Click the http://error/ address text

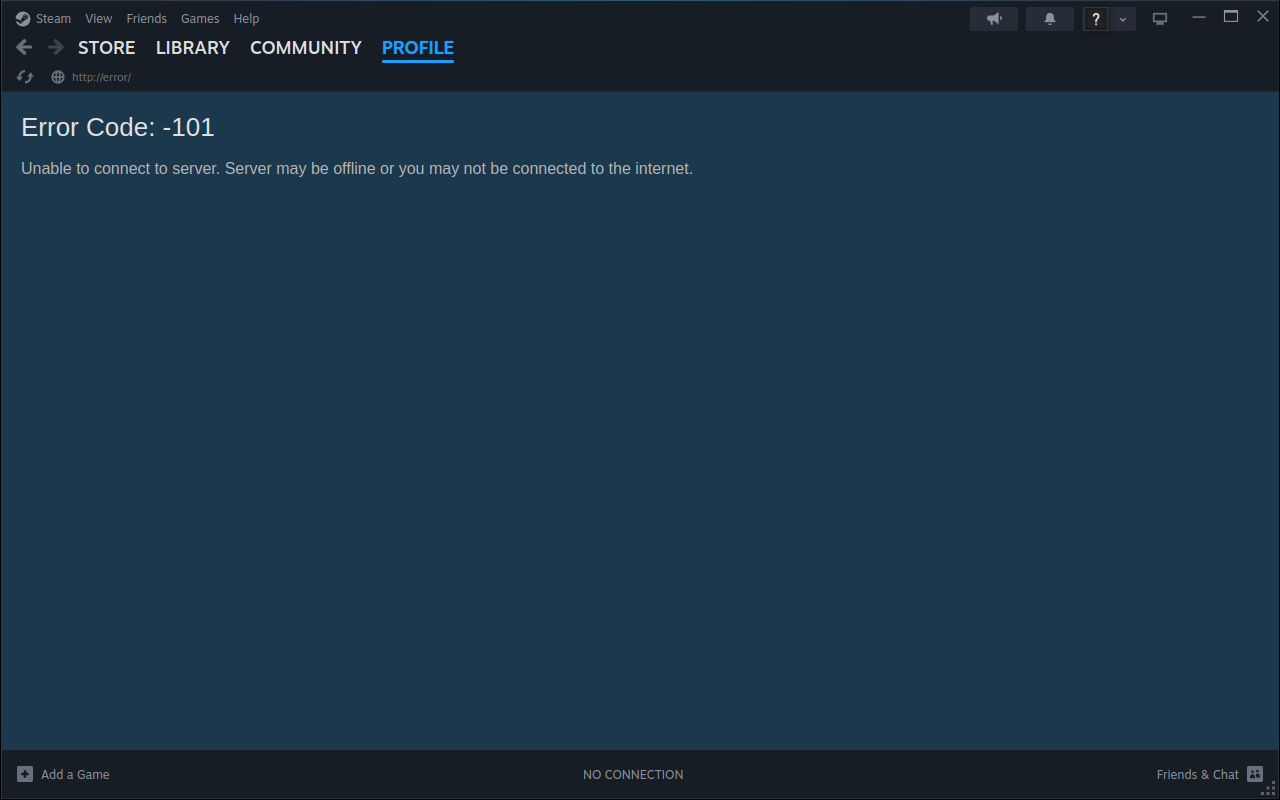click(101, 77)
